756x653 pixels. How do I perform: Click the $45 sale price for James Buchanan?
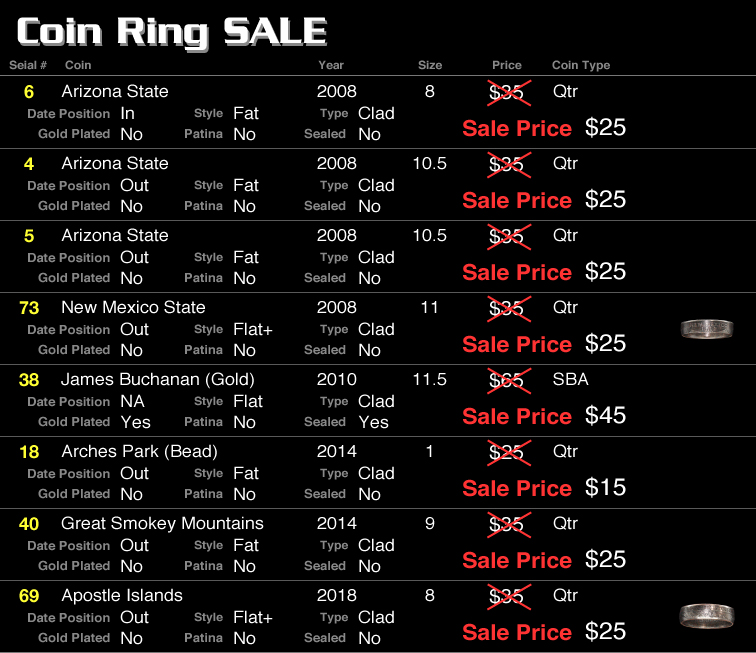(x=606, y=415)
